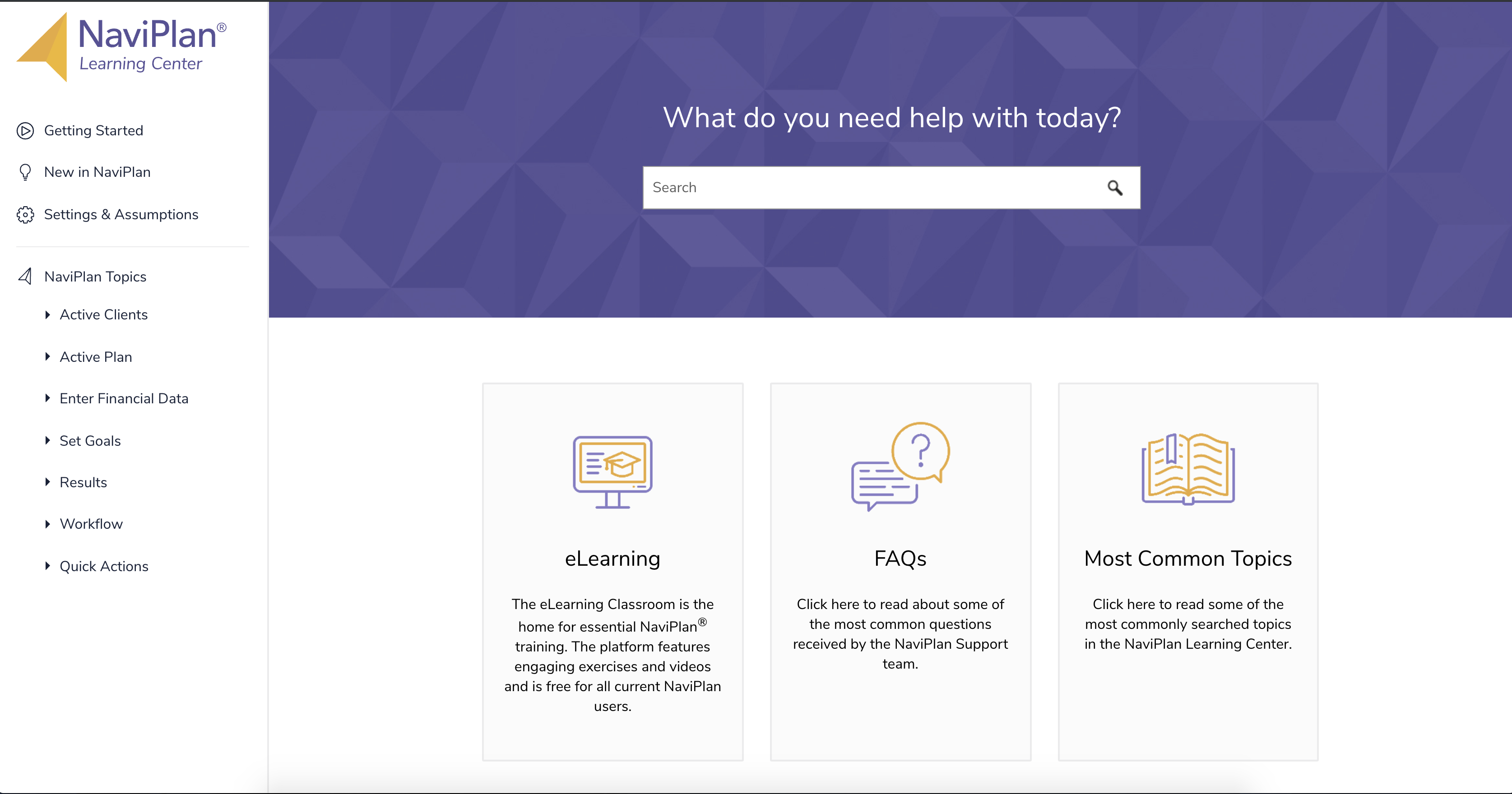Click the eLearning monitor icon
The image size is (1512, 794).
pos(612,472)
